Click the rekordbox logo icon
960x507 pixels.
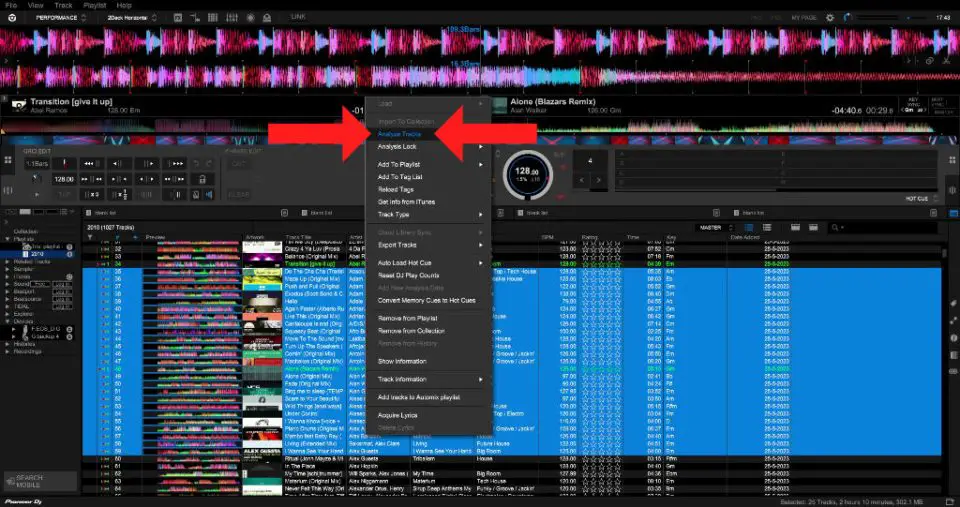(12, 18)
